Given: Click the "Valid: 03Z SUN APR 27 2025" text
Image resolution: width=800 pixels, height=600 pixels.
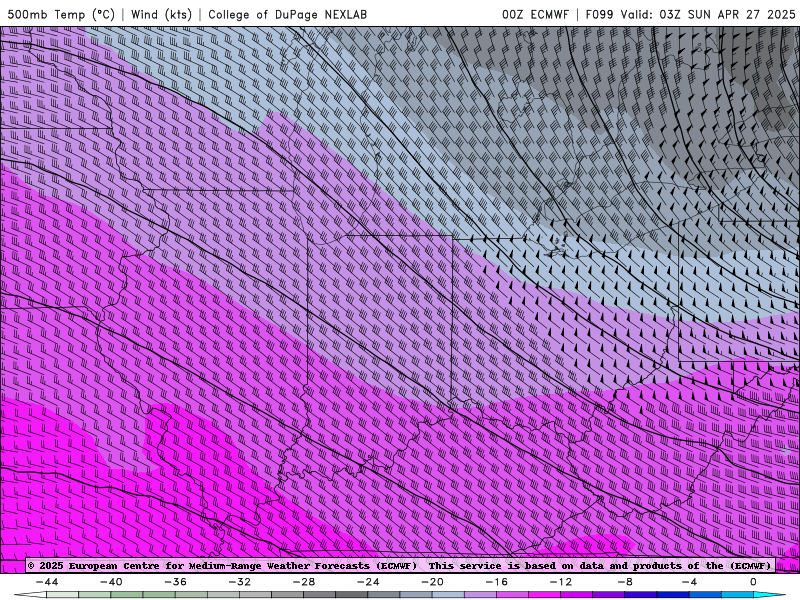Looking at the screenshot, I should 708,14.
